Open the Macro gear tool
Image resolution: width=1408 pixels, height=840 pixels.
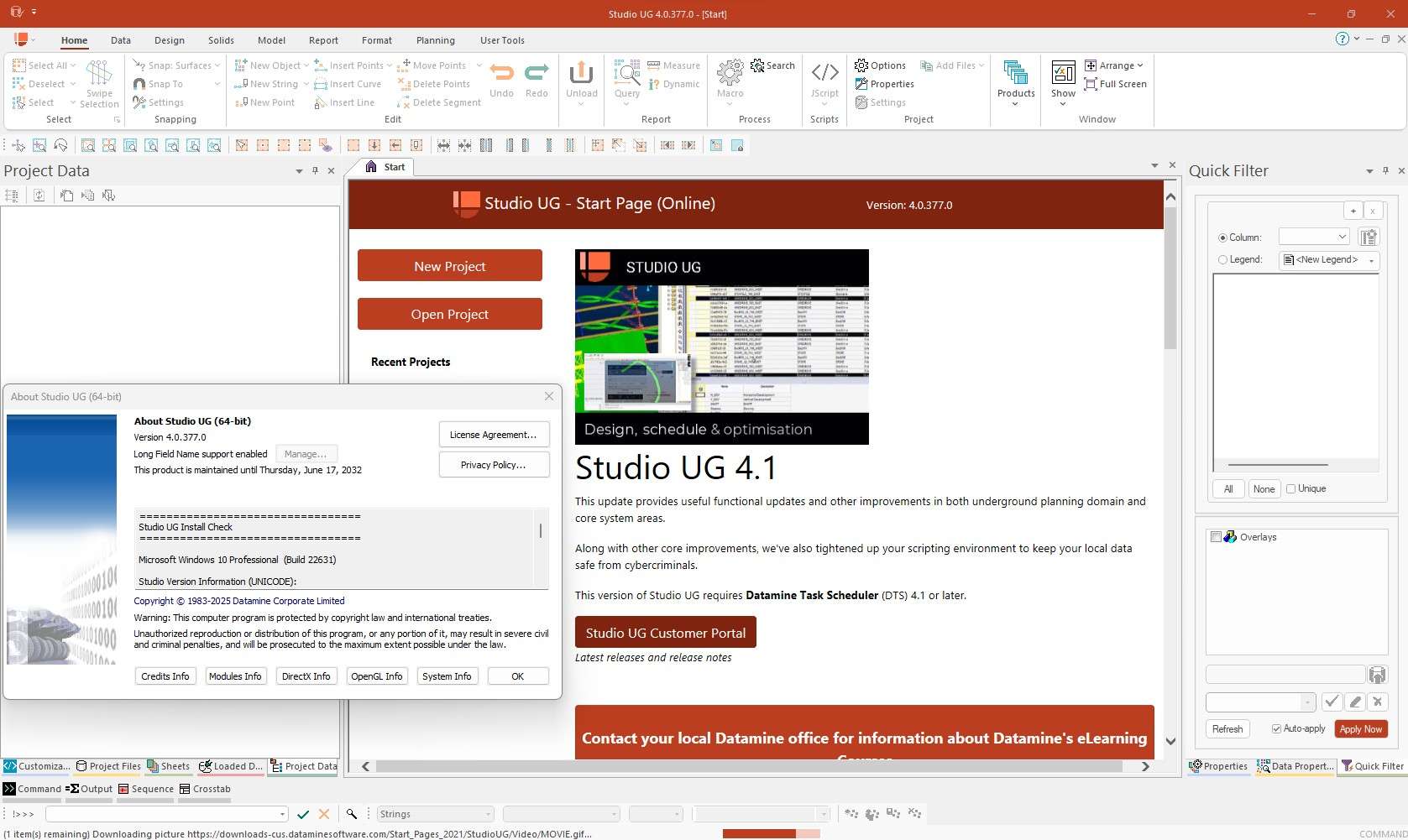(x=730, y=74)
